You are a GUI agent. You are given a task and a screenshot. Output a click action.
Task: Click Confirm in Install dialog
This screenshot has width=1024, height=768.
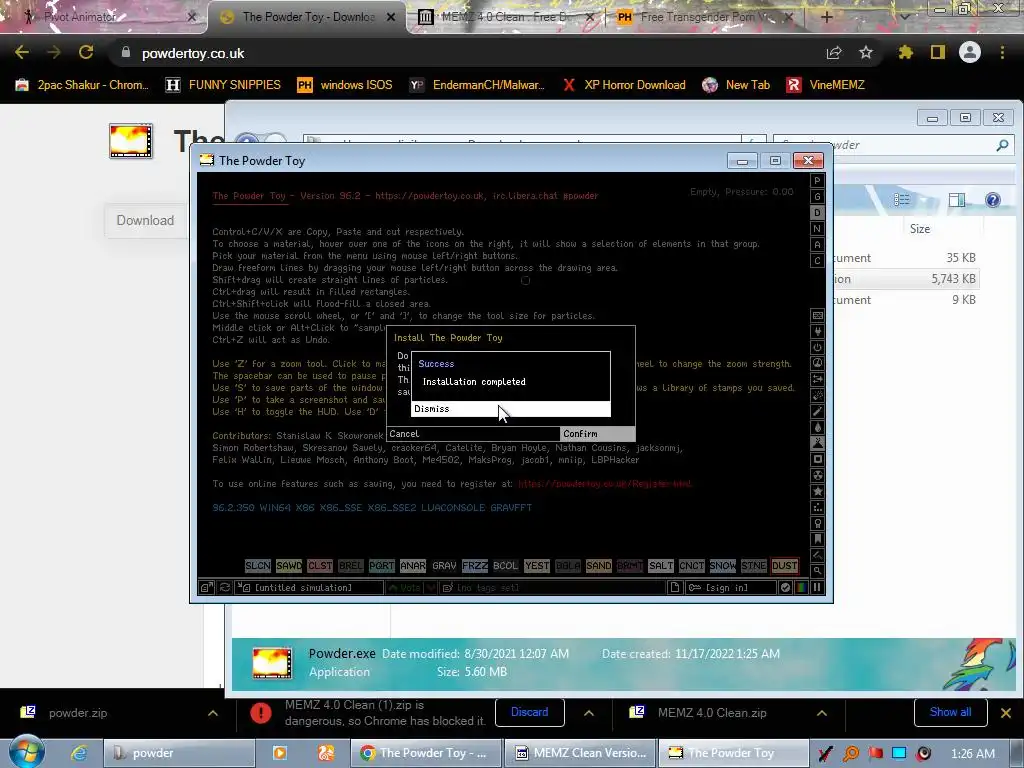(x=597, y=434)
